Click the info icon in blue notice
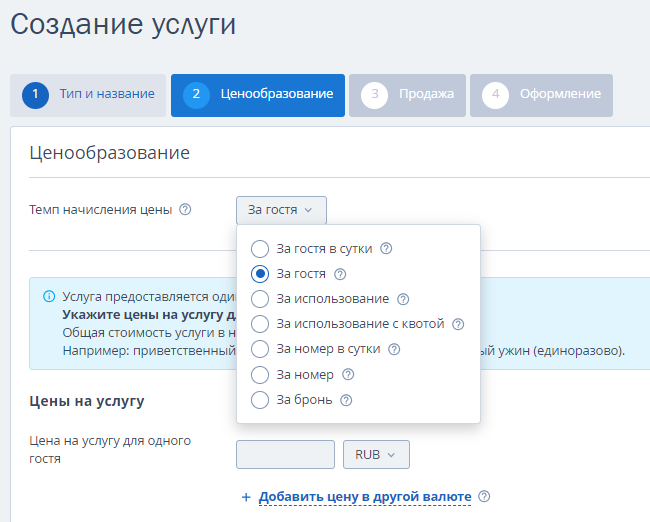Viewport: 650px width, 522px height. coord(49,296)
